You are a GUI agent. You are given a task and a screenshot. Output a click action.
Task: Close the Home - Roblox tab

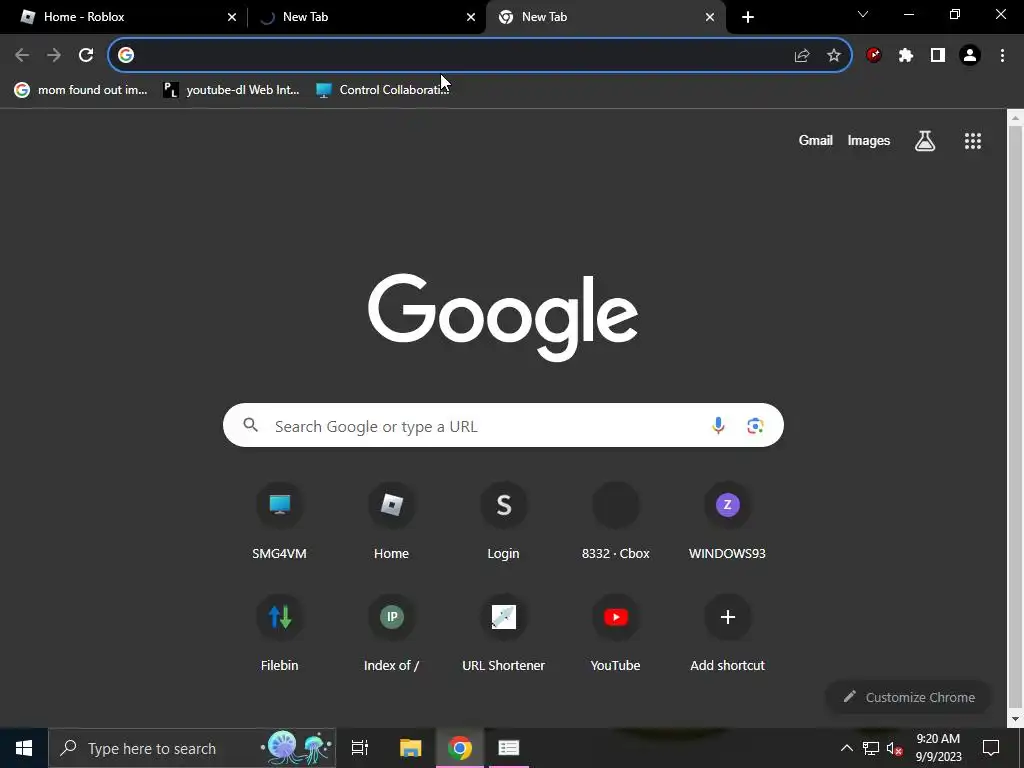[232, 17]
